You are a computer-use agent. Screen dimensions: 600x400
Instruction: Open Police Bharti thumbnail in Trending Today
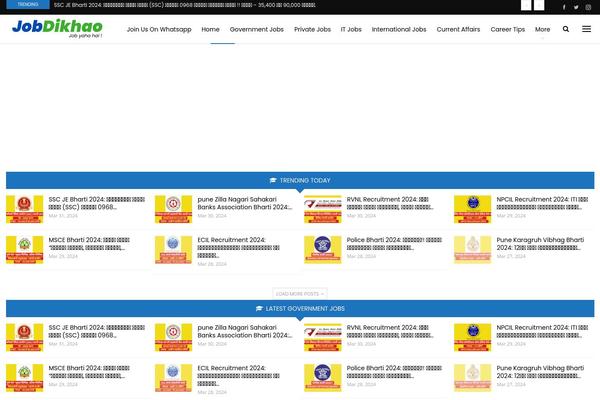pos(323,250)
